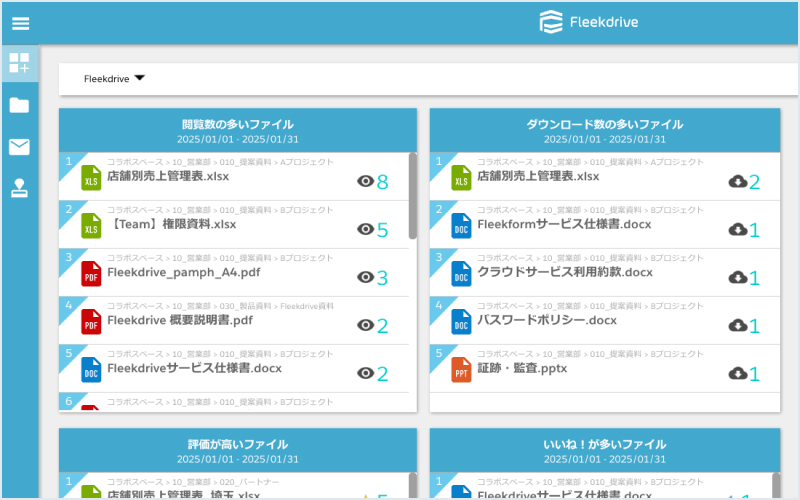Click PDF icon of Fleekdrive 概要説明書.pdf
800x500 pixels.
click(x=91, y=322)
